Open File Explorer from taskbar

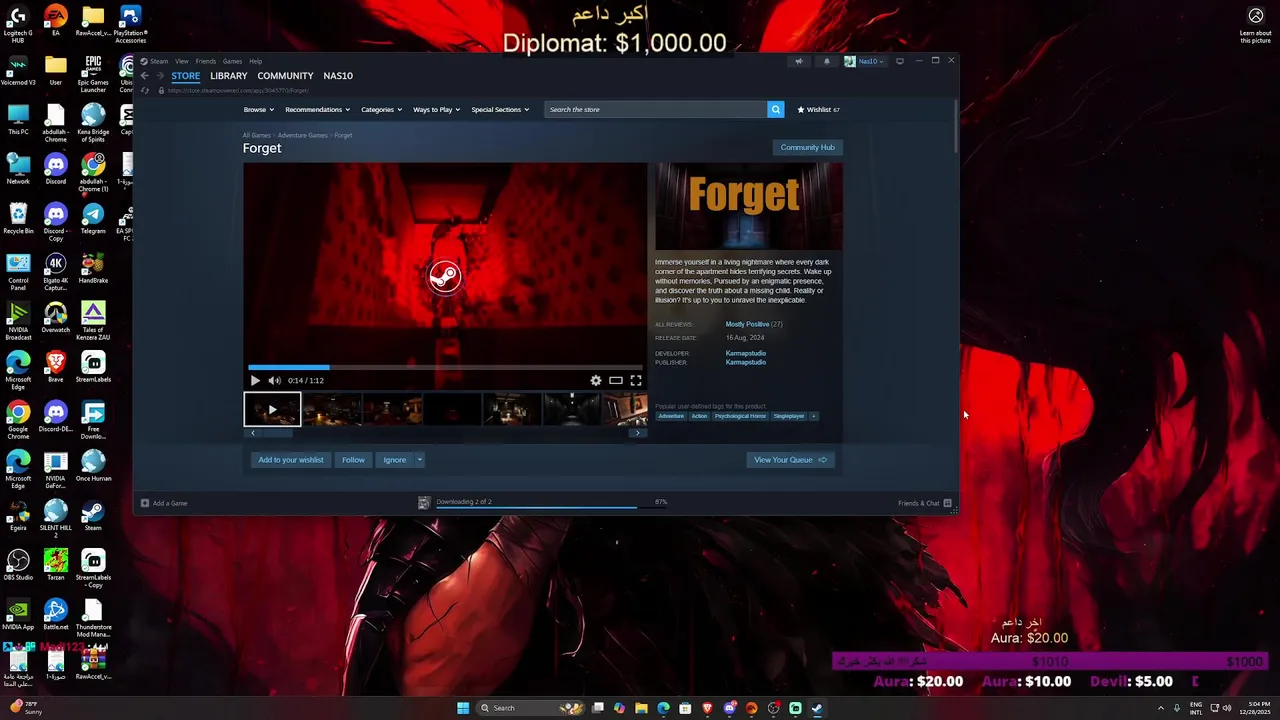[641, 708]
